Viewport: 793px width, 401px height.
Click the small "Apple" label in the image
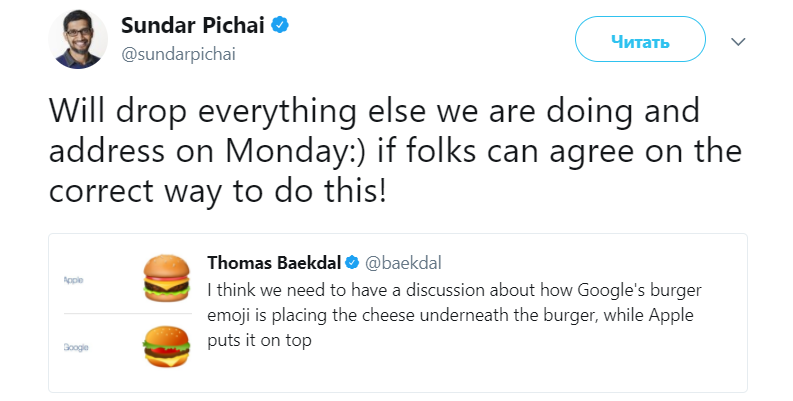(72, 280)
